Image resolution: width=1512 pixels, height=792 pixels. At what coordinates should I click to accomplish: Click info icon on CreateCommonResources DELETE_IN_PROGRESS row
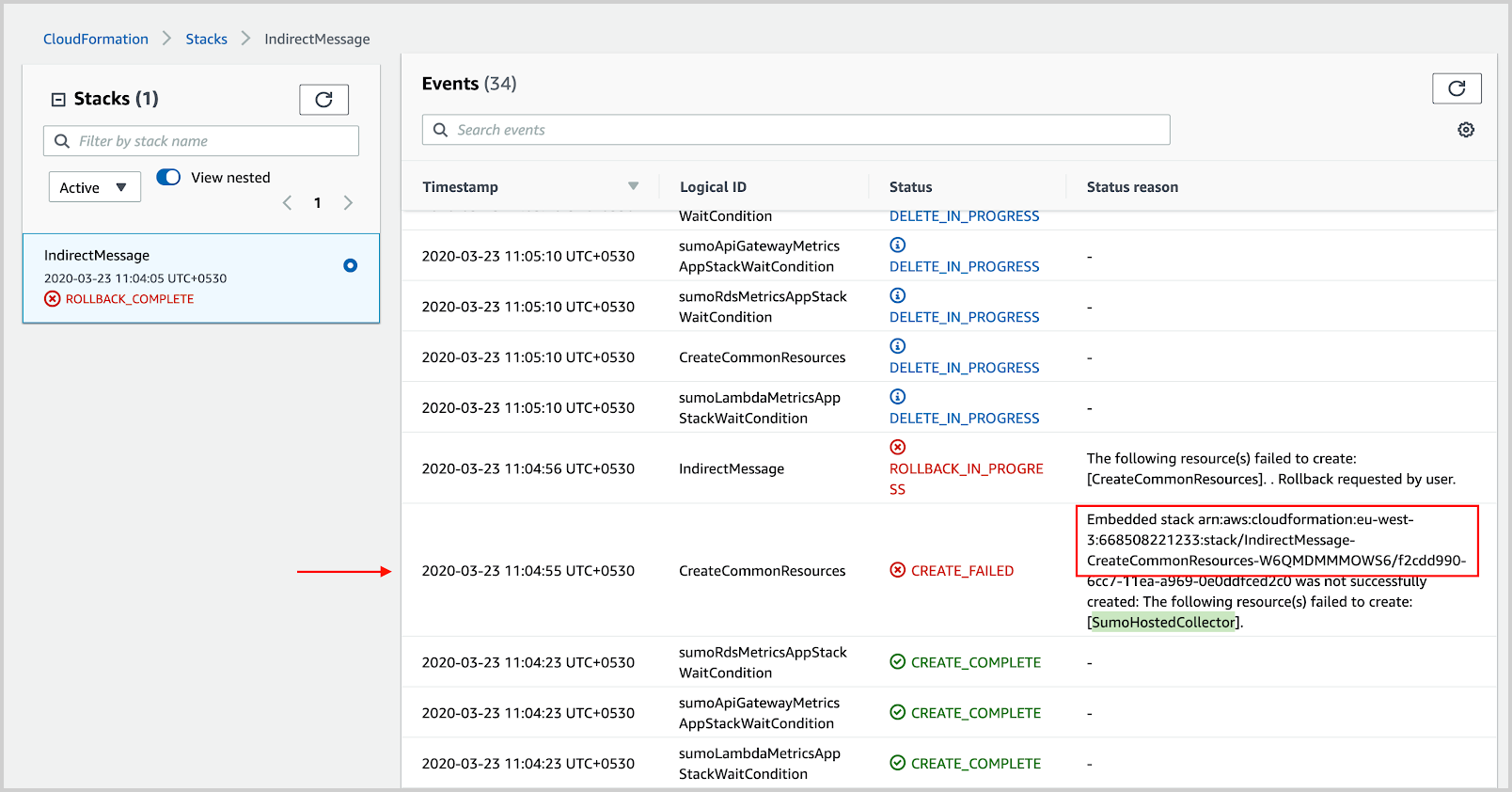click(x=897, y=346)
